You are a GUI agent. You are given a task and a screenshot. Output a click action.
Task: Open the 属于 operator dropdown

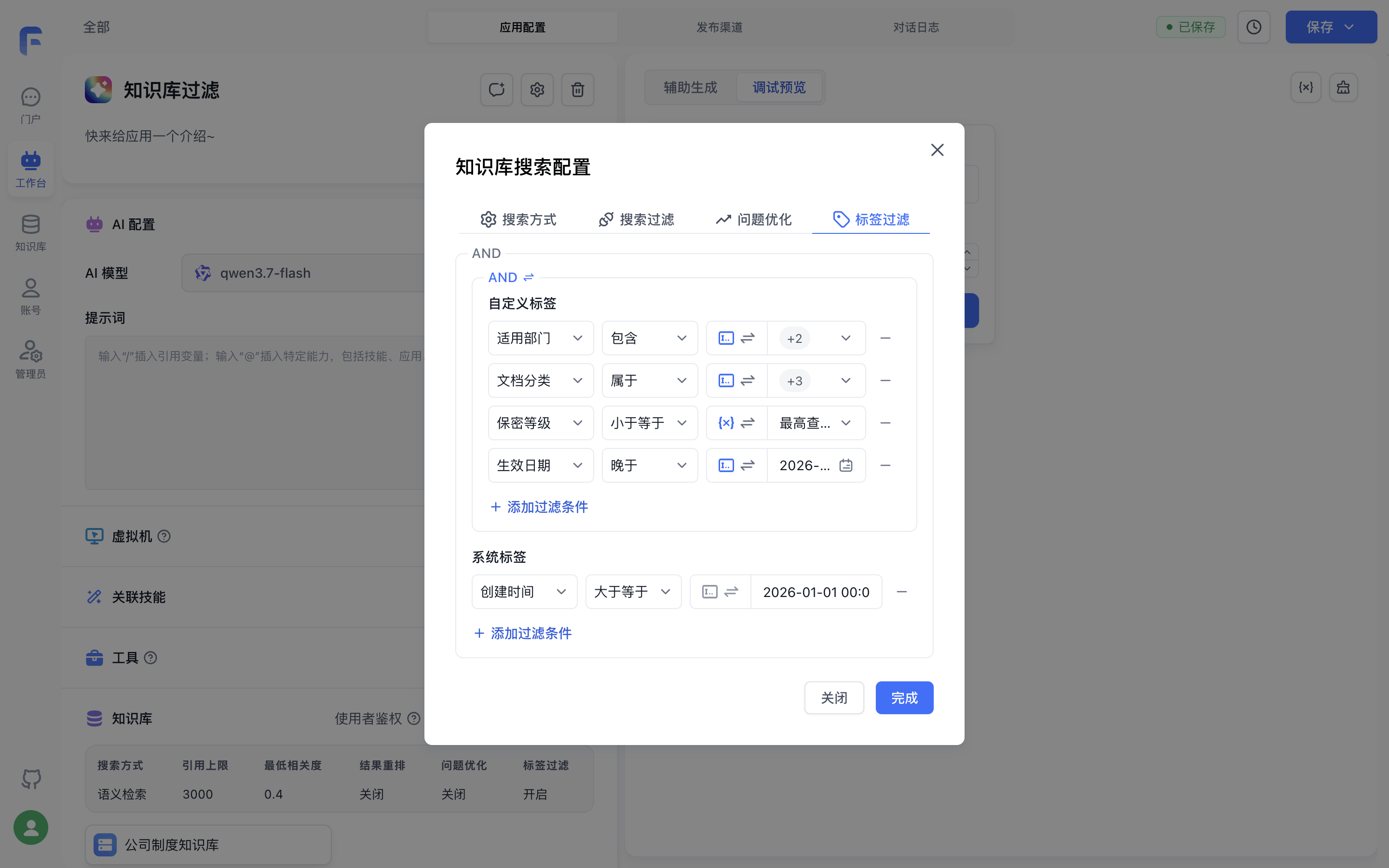point(650,380)
